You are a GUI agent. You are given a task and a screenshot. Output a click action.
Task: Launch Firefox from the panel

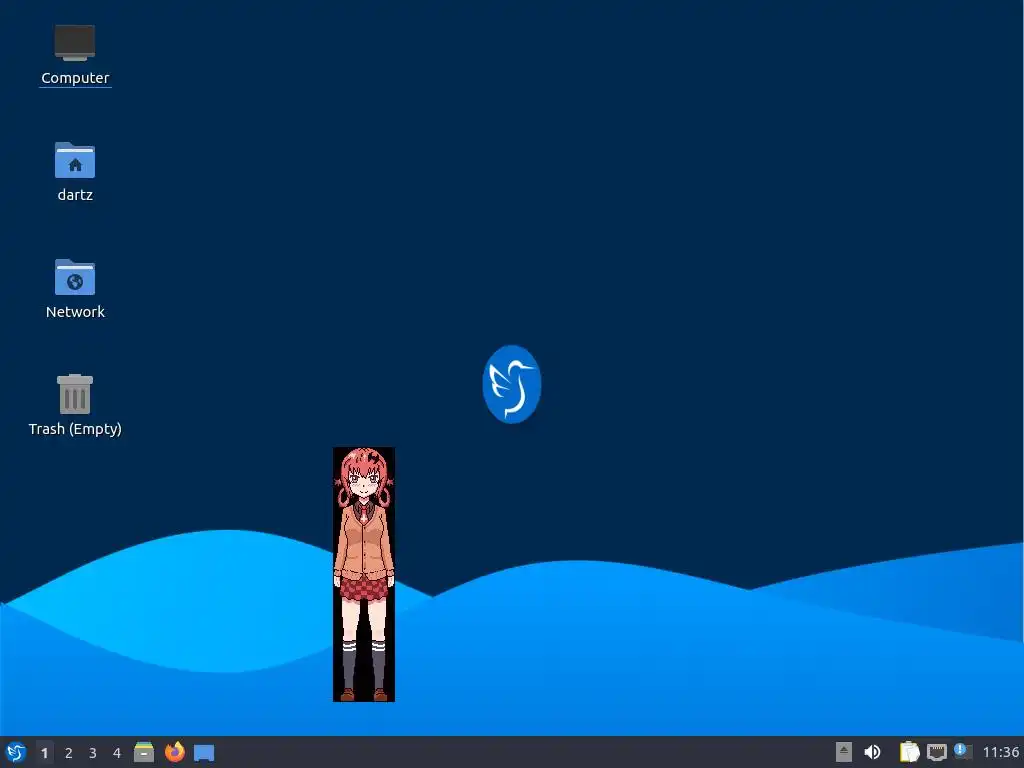pos(174,752)
